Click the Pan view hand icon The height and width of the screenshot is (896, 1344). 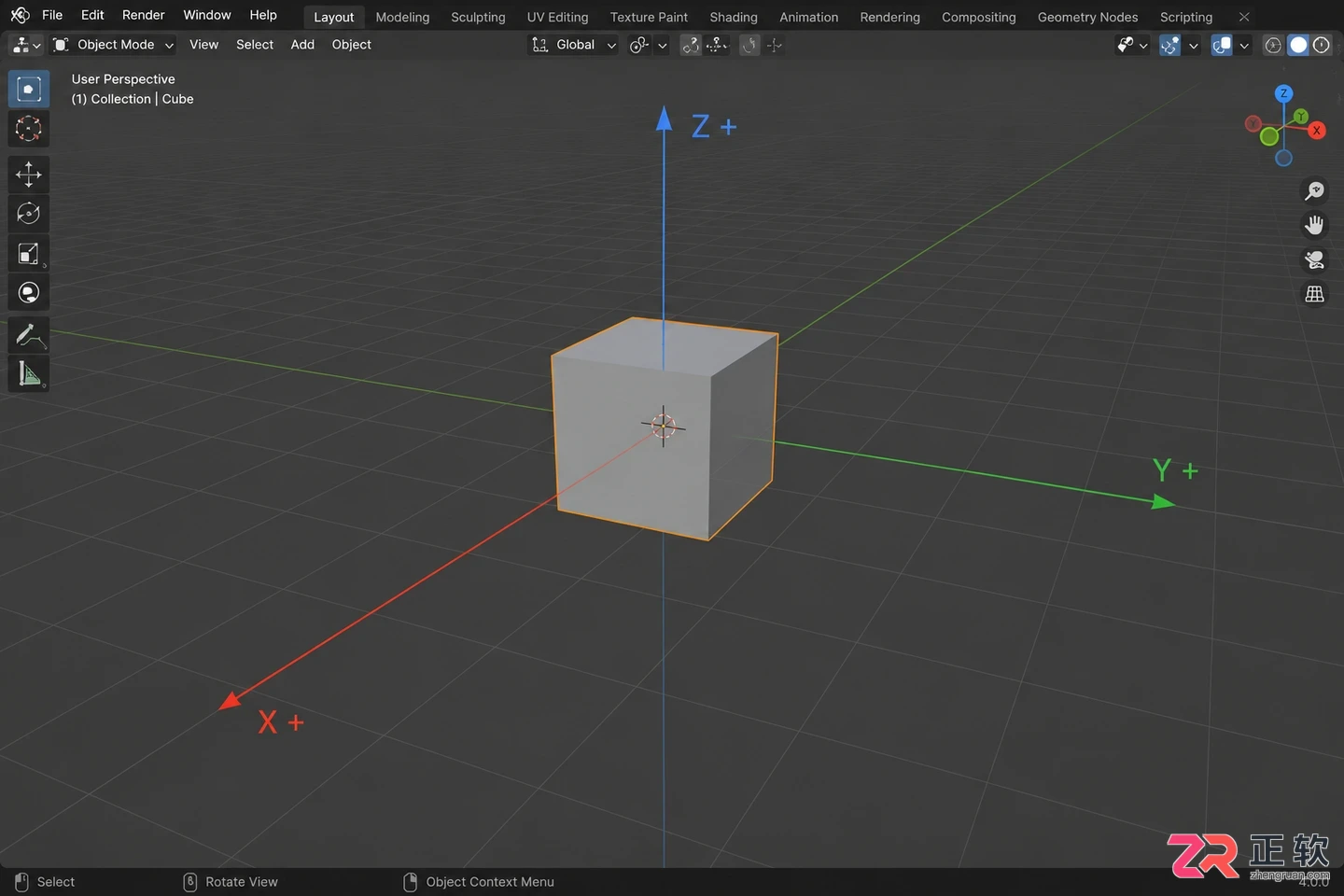(1314, 225)
